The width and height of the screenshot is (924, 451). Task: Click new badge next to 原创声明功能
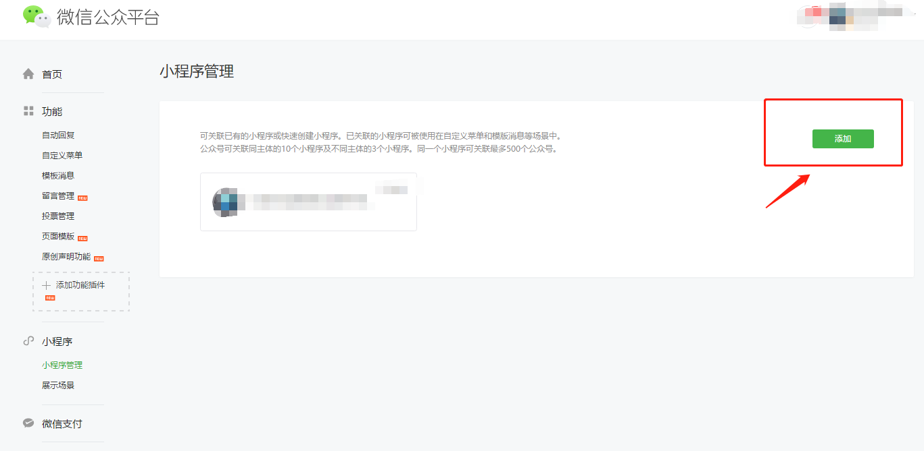tap(99, 258)
